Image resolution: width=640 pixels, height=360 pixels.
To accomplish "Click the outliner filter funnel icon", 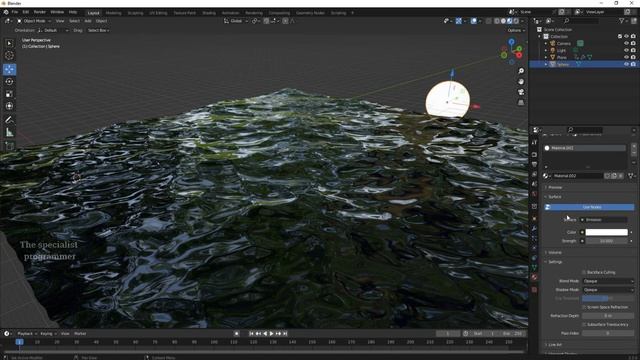I will pyautogui.click(x=622, y=21).
